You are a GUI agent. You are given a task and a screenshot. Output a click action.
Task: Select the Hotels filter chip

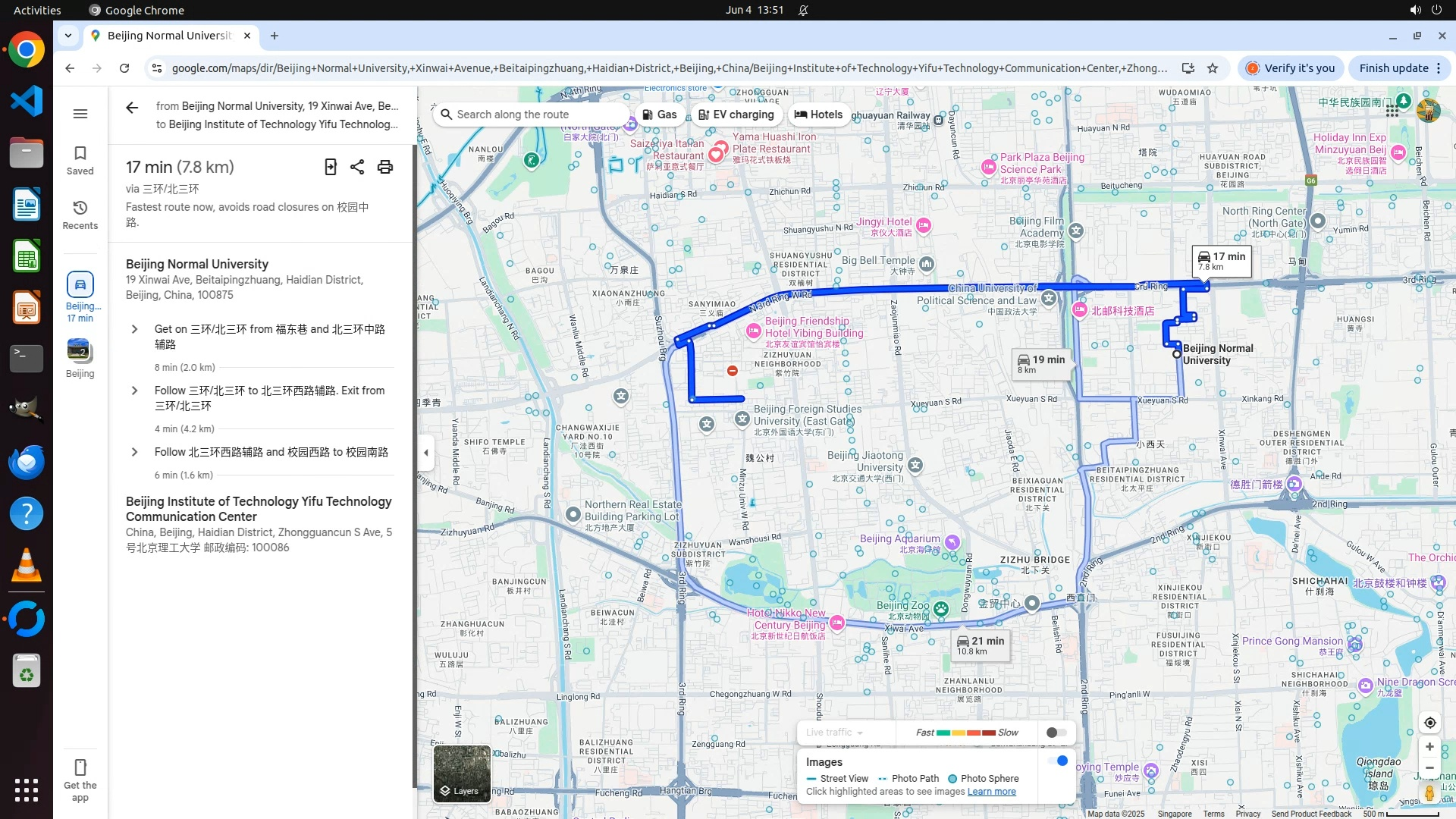pos(818,115)
